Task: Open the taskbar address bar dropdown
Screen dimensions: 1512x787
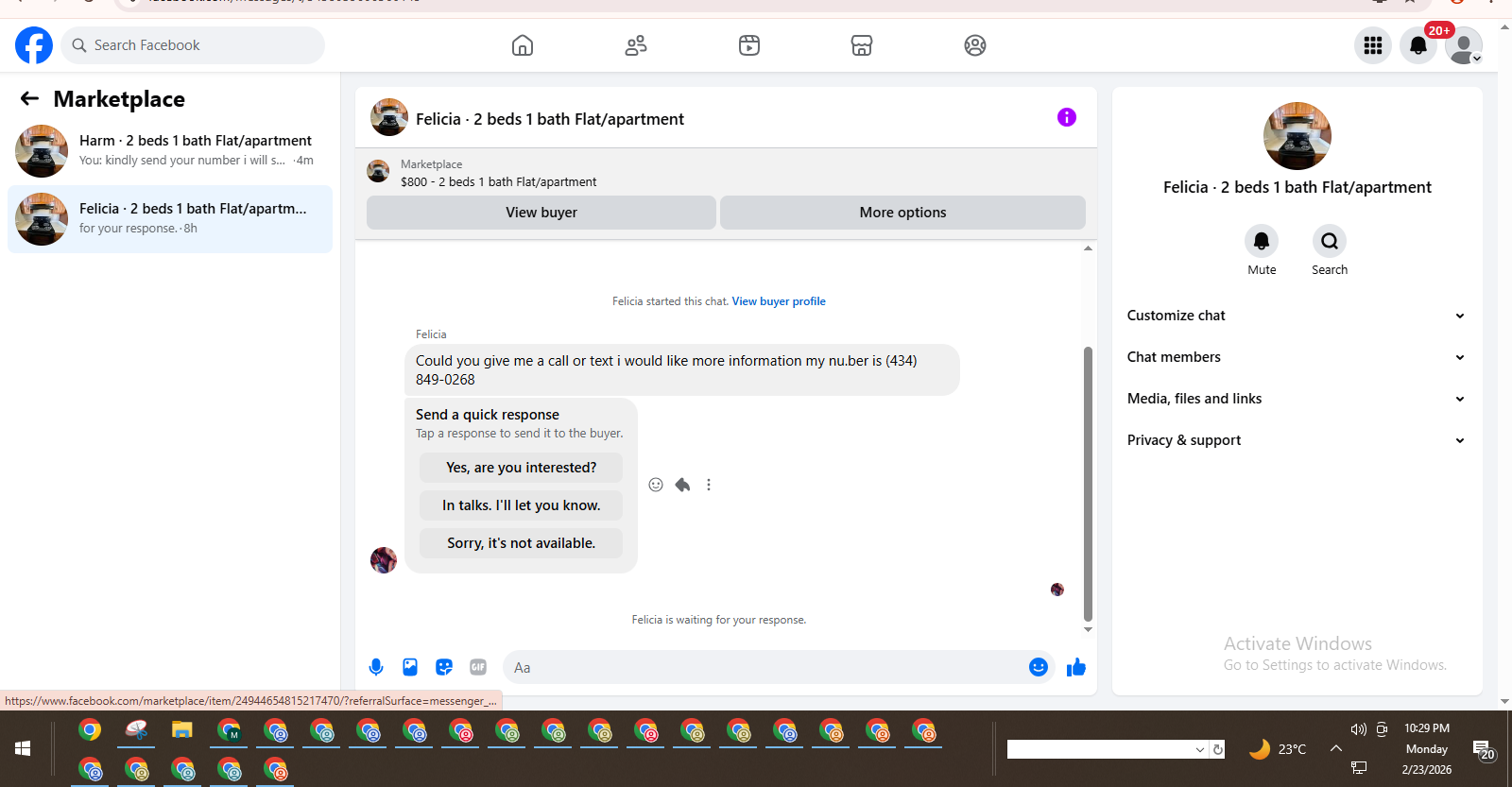Action: coord(1200,749)
